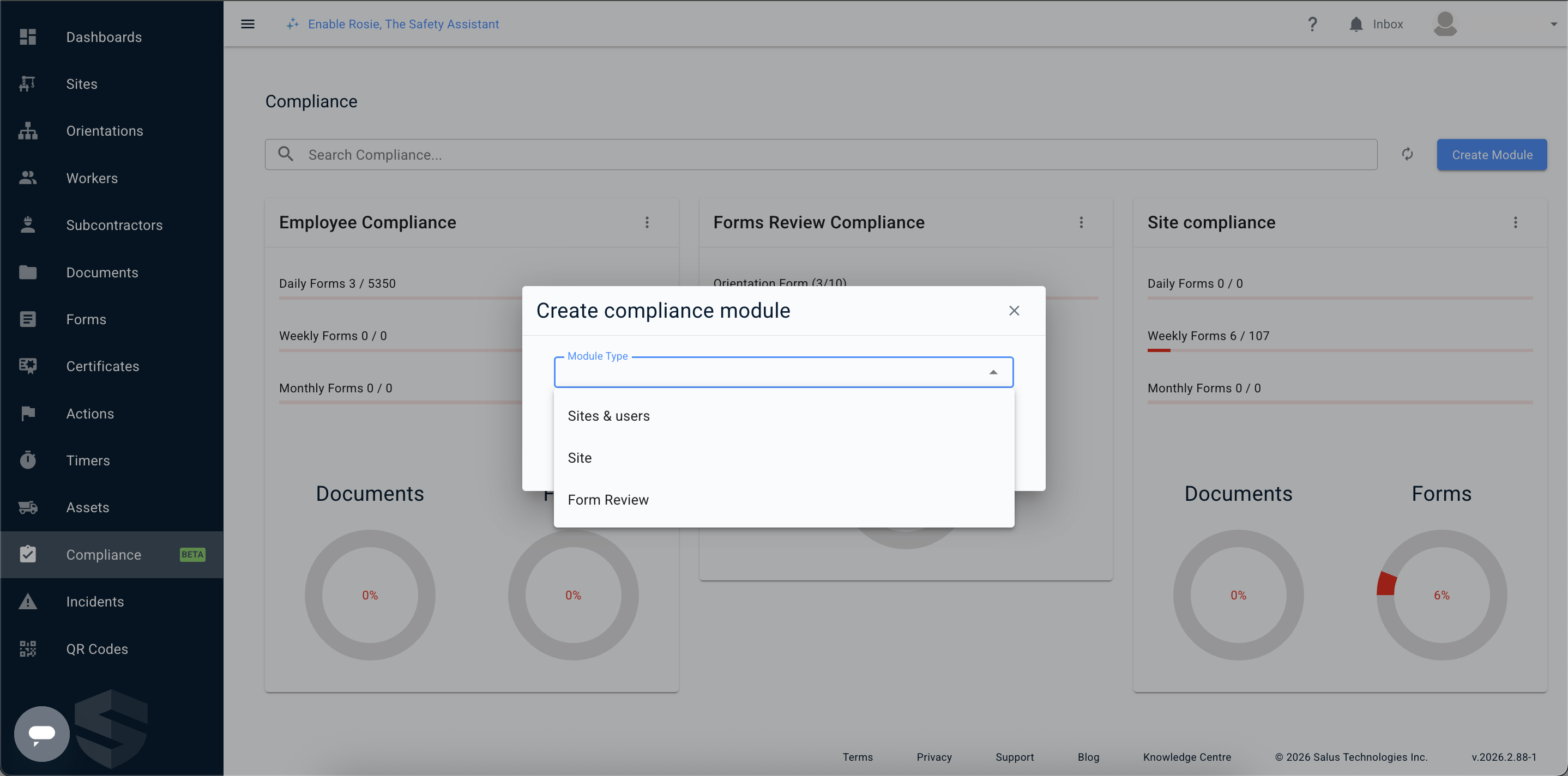The width and height of the screenshot is (1568, 776).
Task: Collapse the Module Type dropdown arrow
Action: [x=993, y=372]
